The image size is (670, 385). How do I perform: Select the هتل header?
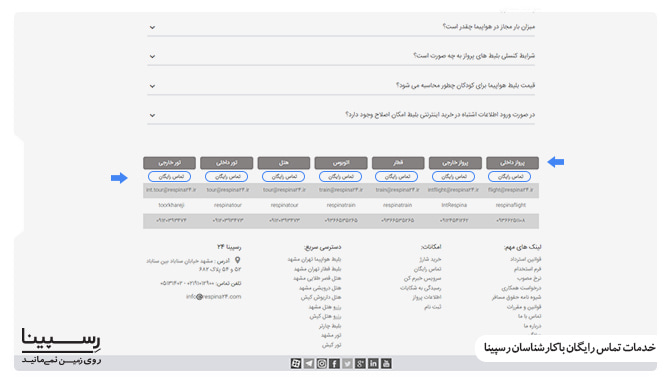pyautogui.click(x=284, y=163)
